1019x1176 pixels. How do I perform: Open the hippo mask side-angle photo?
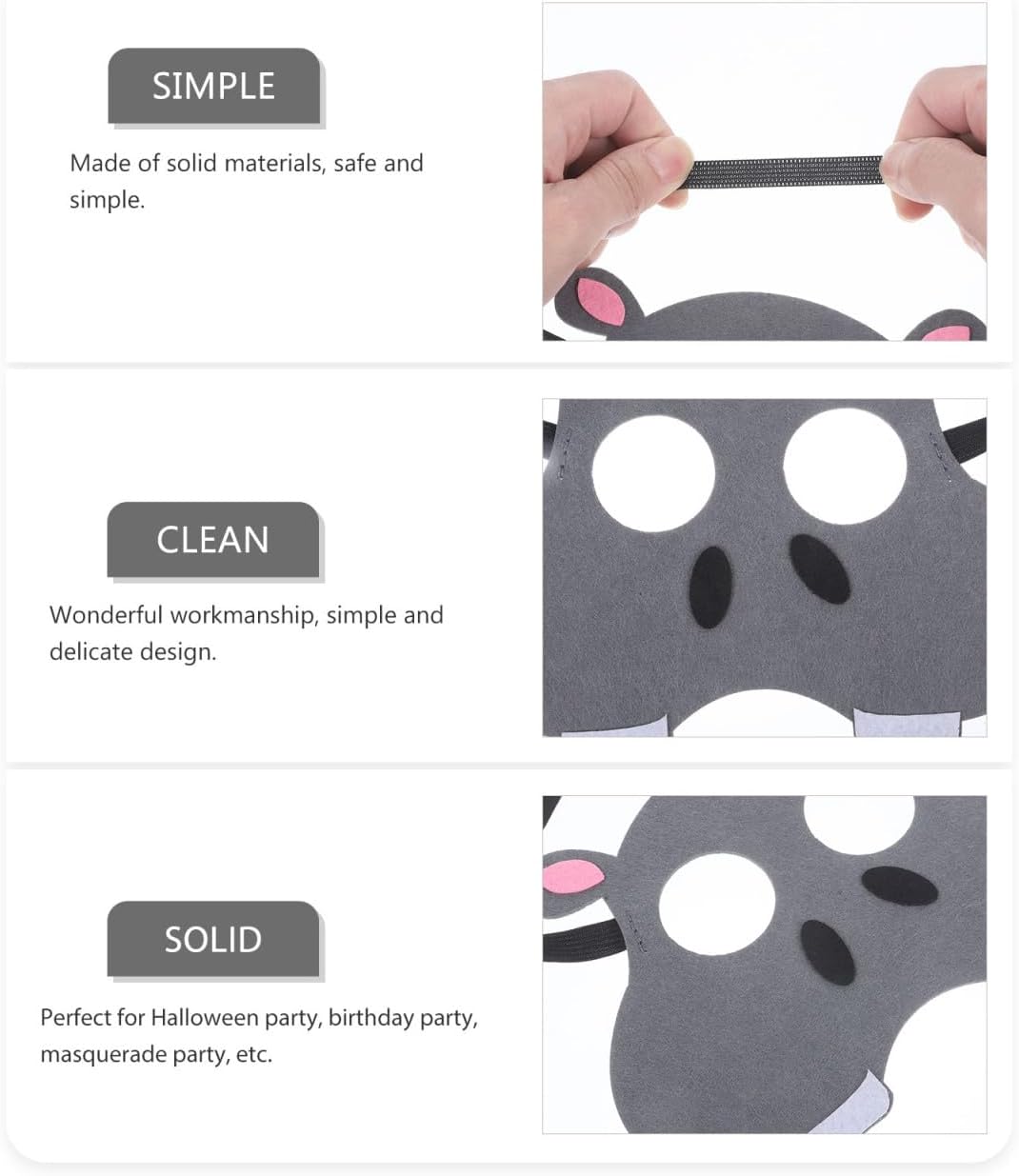coord(765,965)
